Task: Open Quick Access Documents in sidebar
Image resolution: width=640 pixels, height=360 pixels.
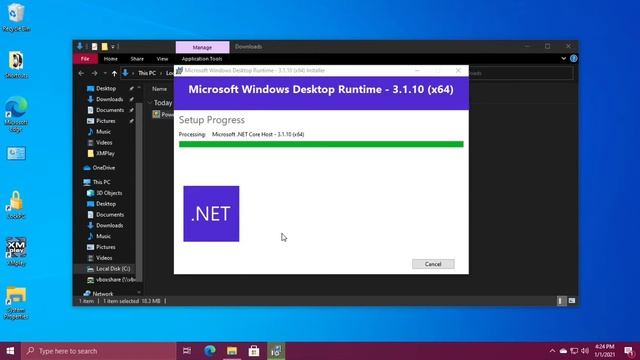Action: click(110, 110)
